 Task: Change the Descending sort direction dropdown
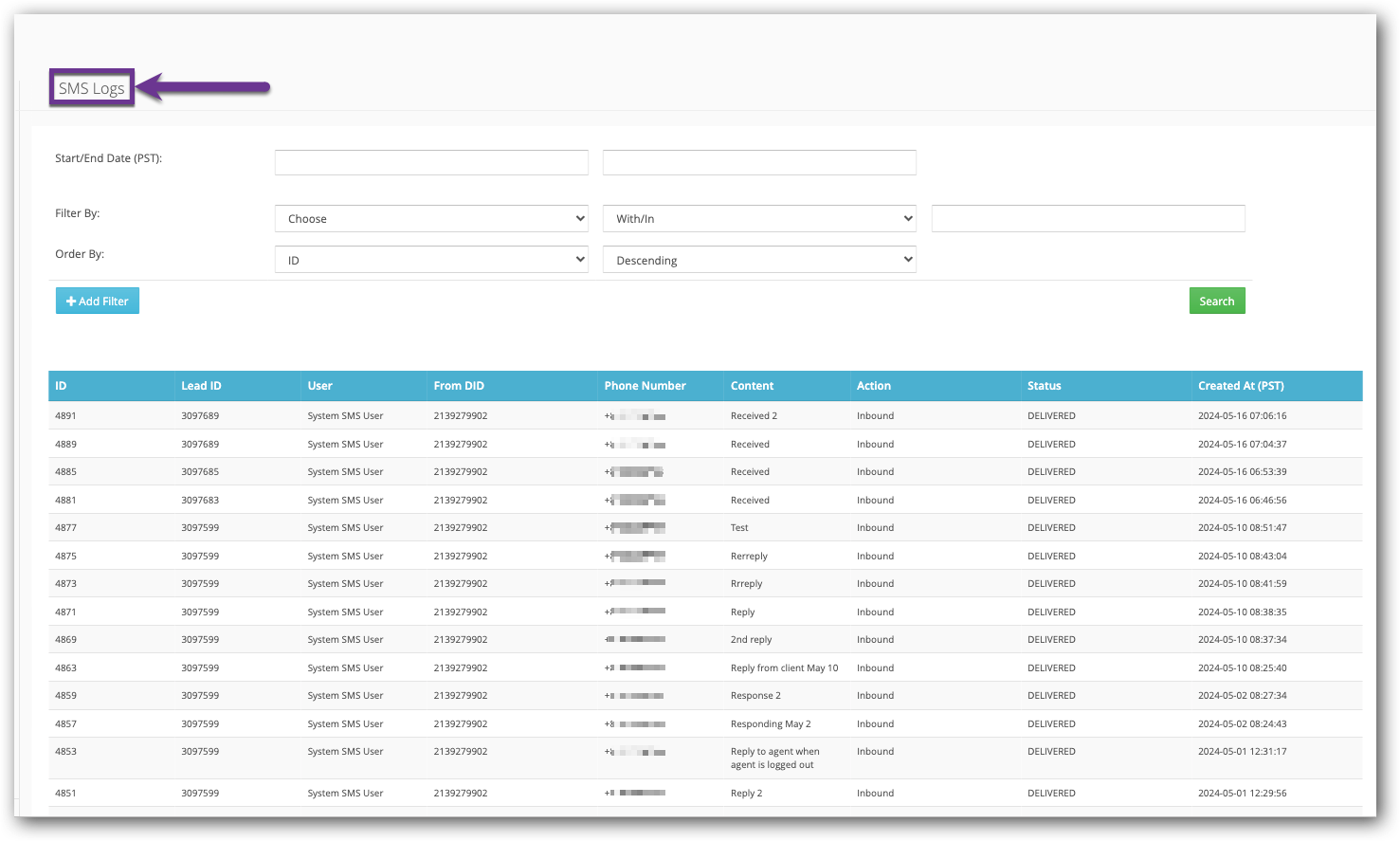(x=759, y=260)
